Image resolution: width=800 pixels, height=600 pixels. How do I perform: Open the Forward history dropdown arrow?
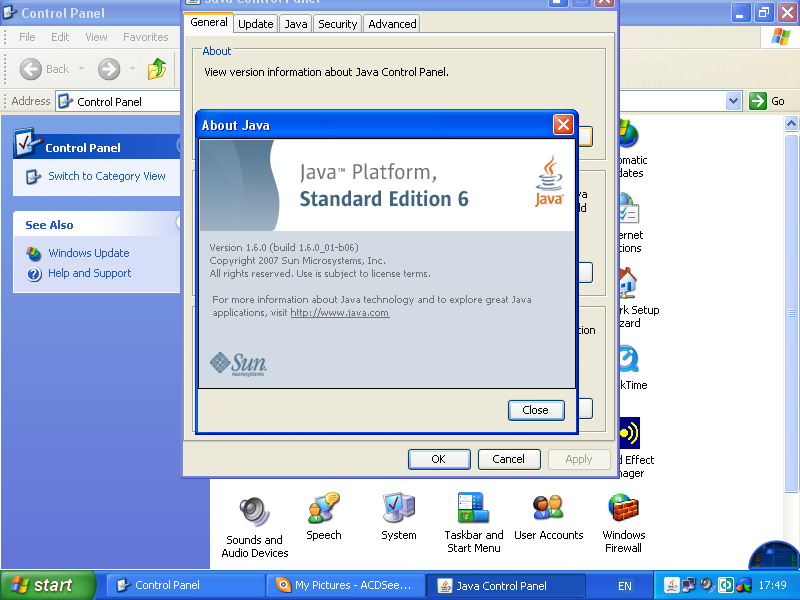132,68
